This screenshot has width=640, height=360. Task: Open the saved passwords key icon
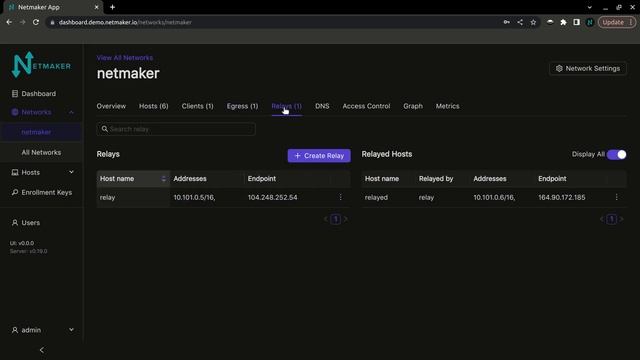(x=507, y=22)
